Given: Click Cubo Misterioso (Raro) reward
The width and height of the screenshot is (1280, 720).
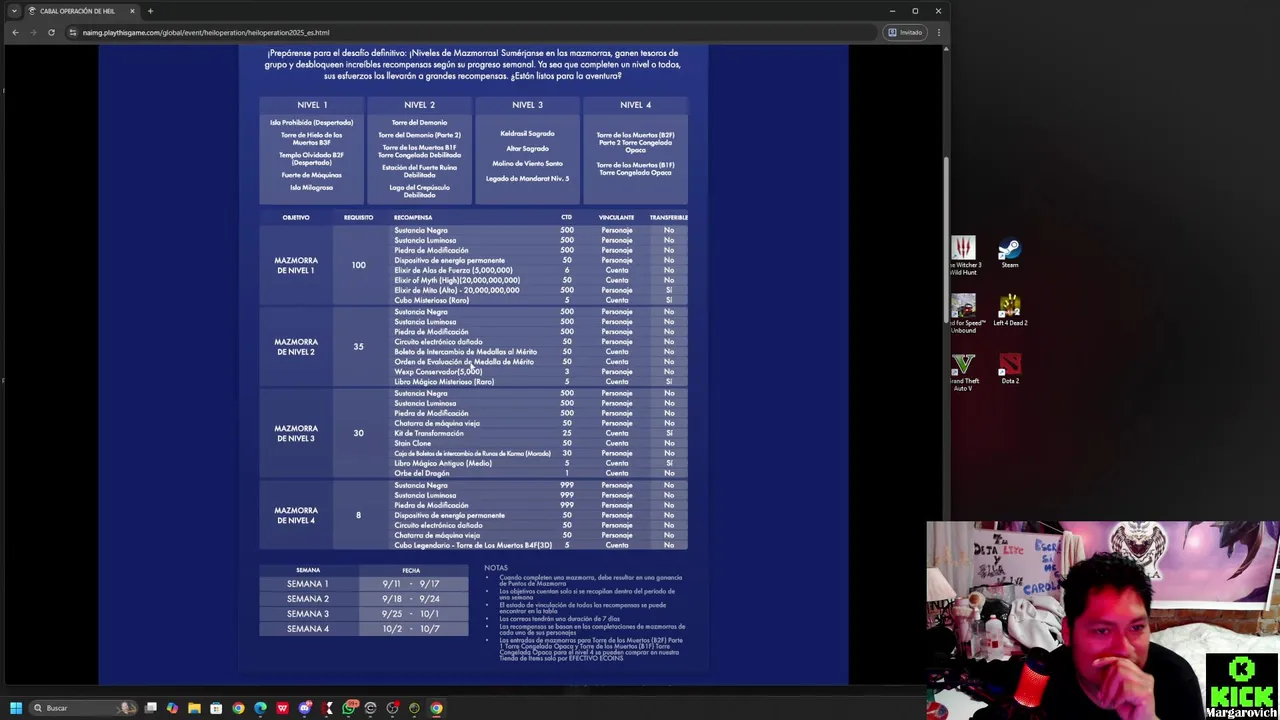Looking at the screenshot, I should click(431, 300).
